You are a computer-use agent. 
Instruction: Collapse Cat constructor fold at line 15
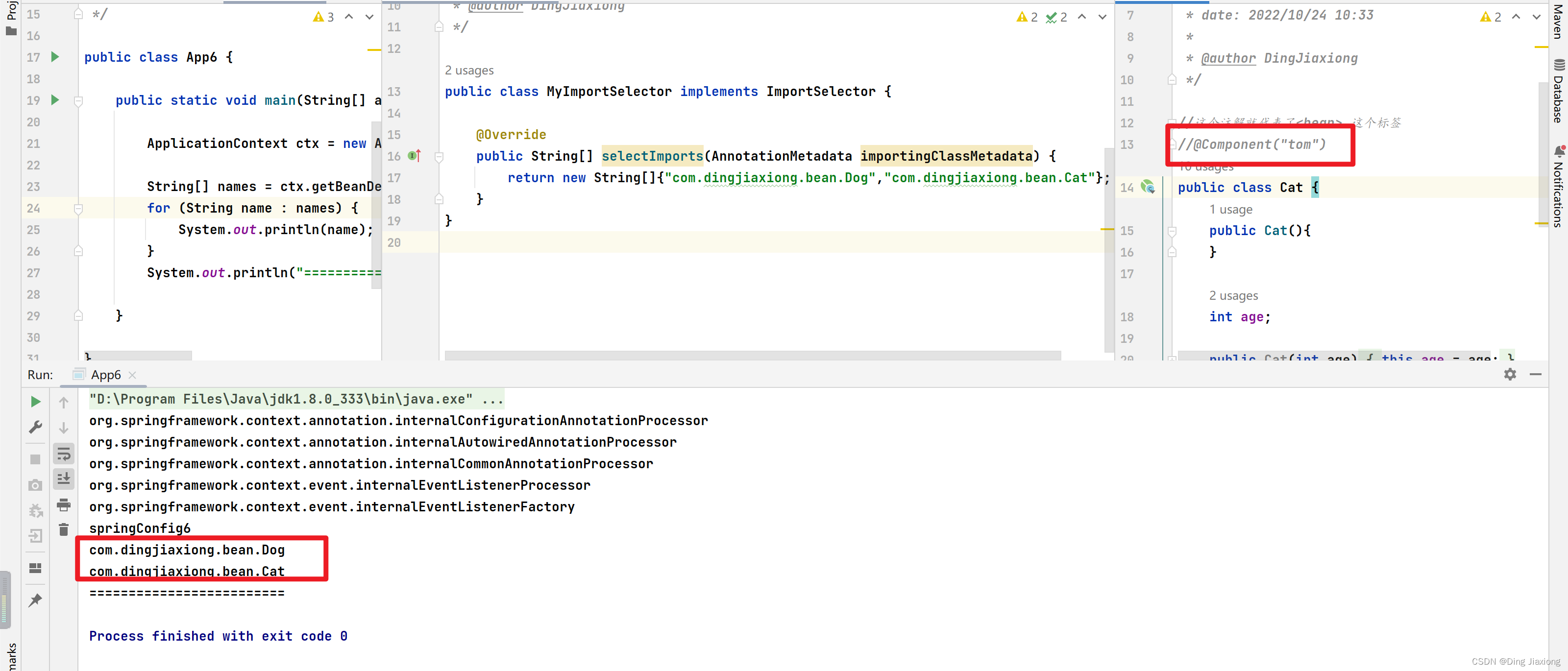[1172, 231]
